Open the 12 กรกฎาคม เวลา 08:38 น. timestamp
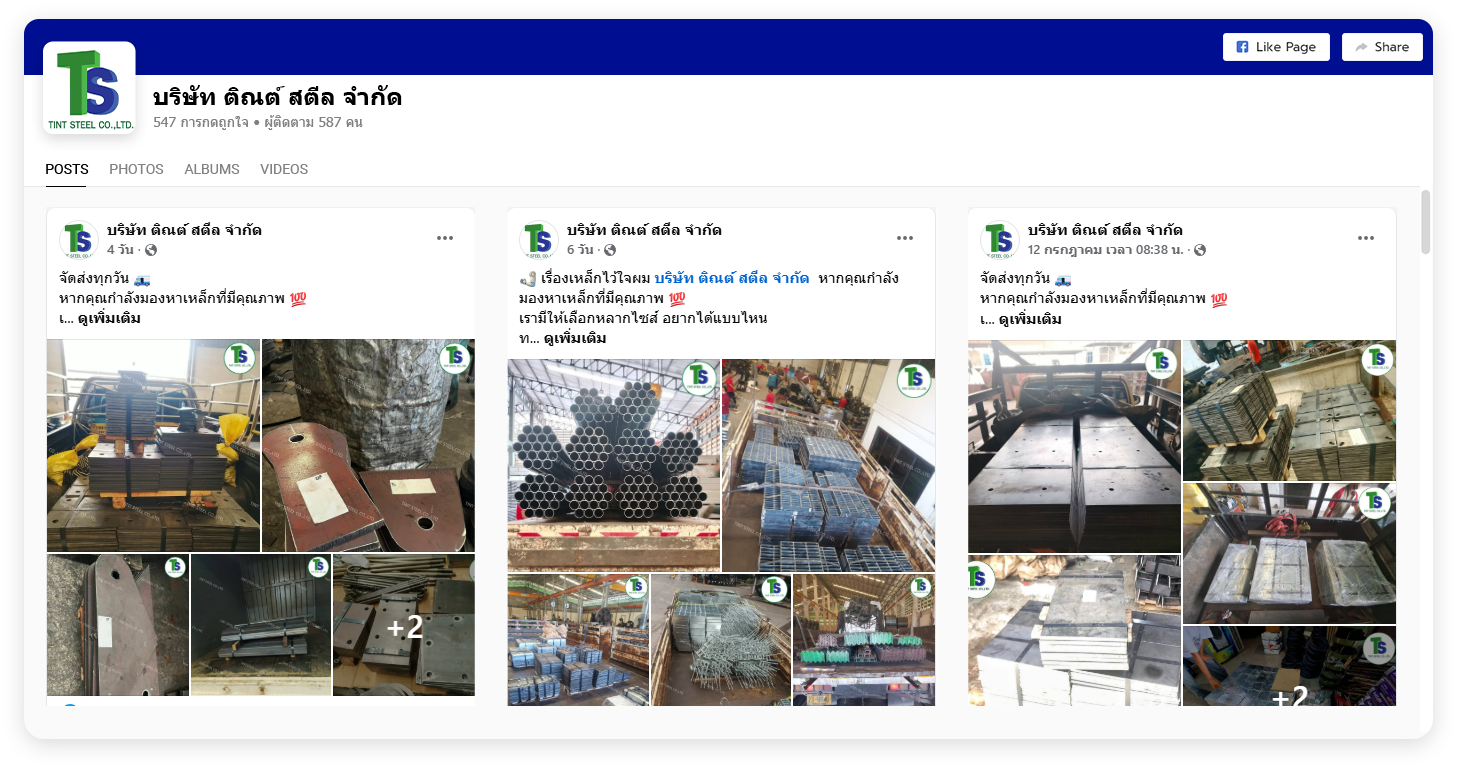Viewport: 1458px width, 769px height. coord(1107,250)
